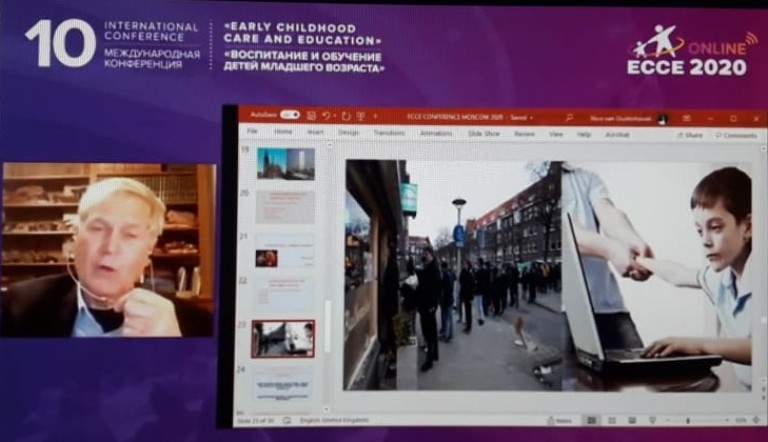Click English (United Kingdom) language indicator

point(334,420)
